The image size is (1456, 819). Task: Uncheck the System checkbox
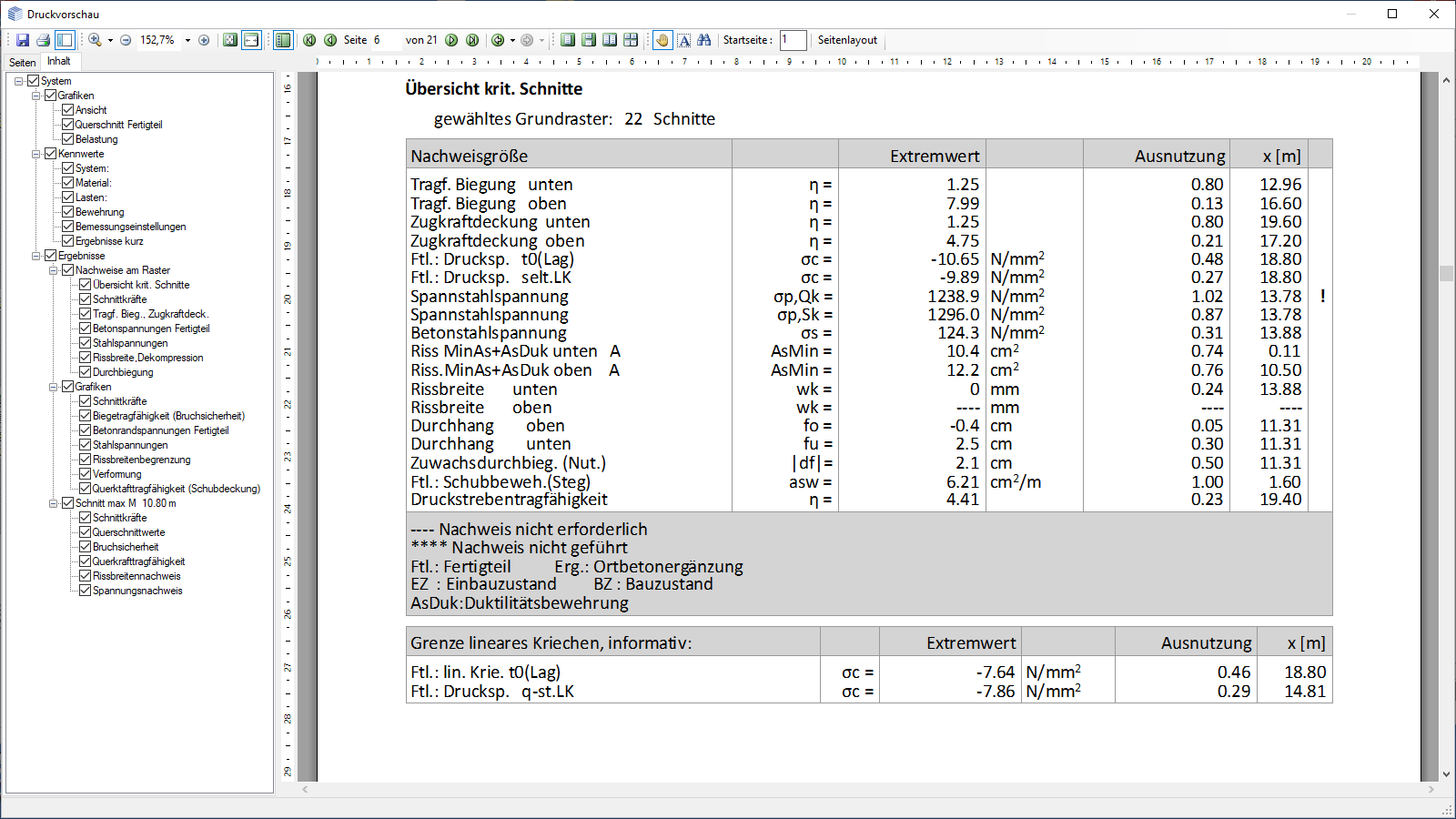pyautogui.click(x=33, y=81)
